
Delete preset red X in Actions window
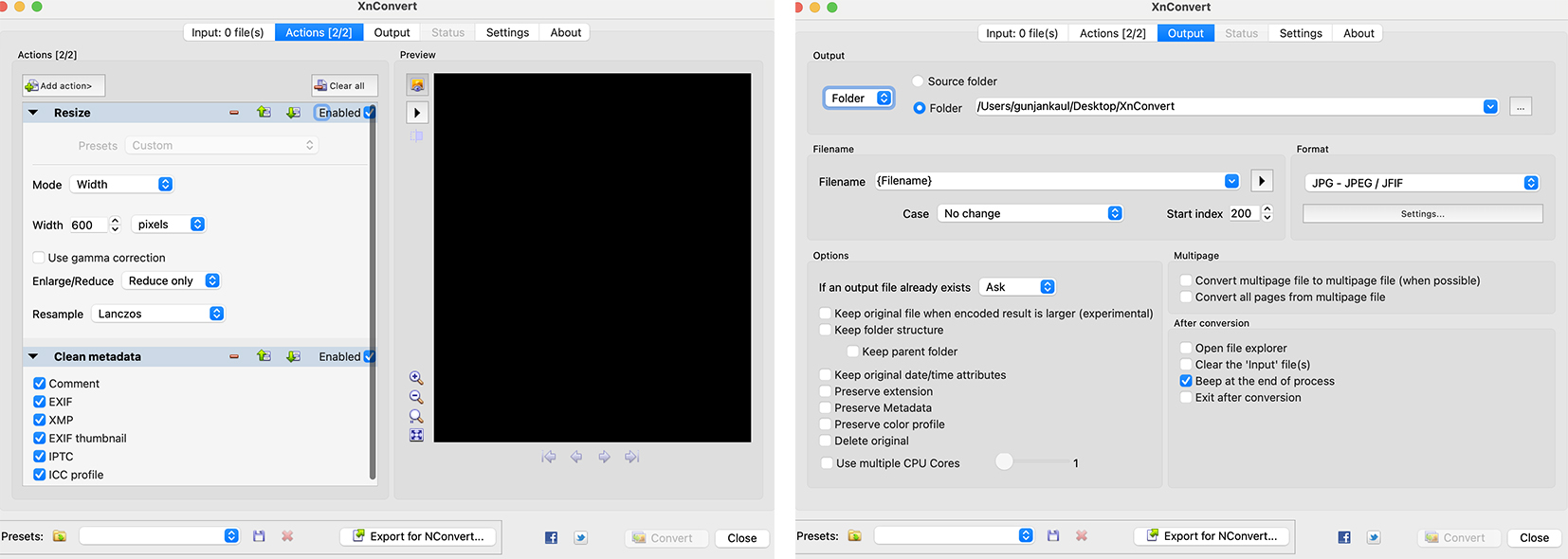point(287,536)
